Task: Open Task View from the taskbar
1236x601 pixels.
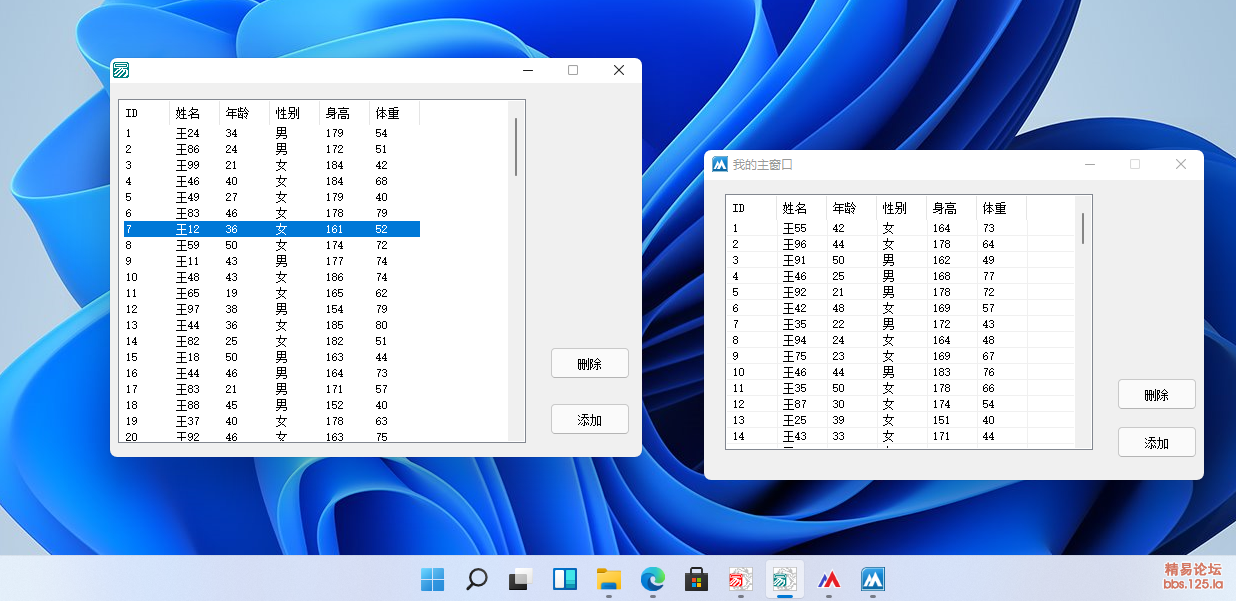Action: pyautogui.click(x=520, y=579)
